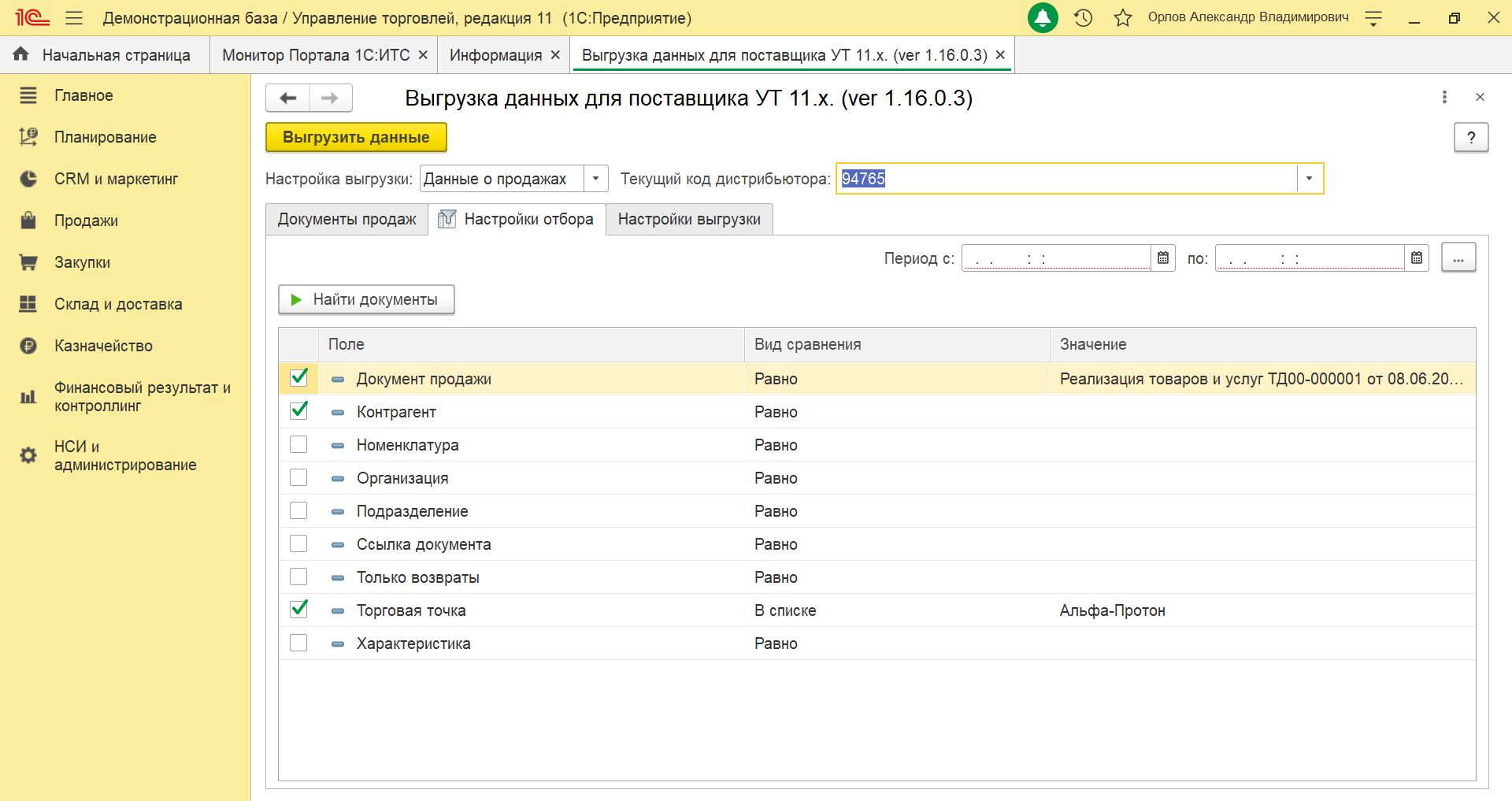
Task: Expand Настройка выгрузки dropdown
Action: click(x=596, y=179)
